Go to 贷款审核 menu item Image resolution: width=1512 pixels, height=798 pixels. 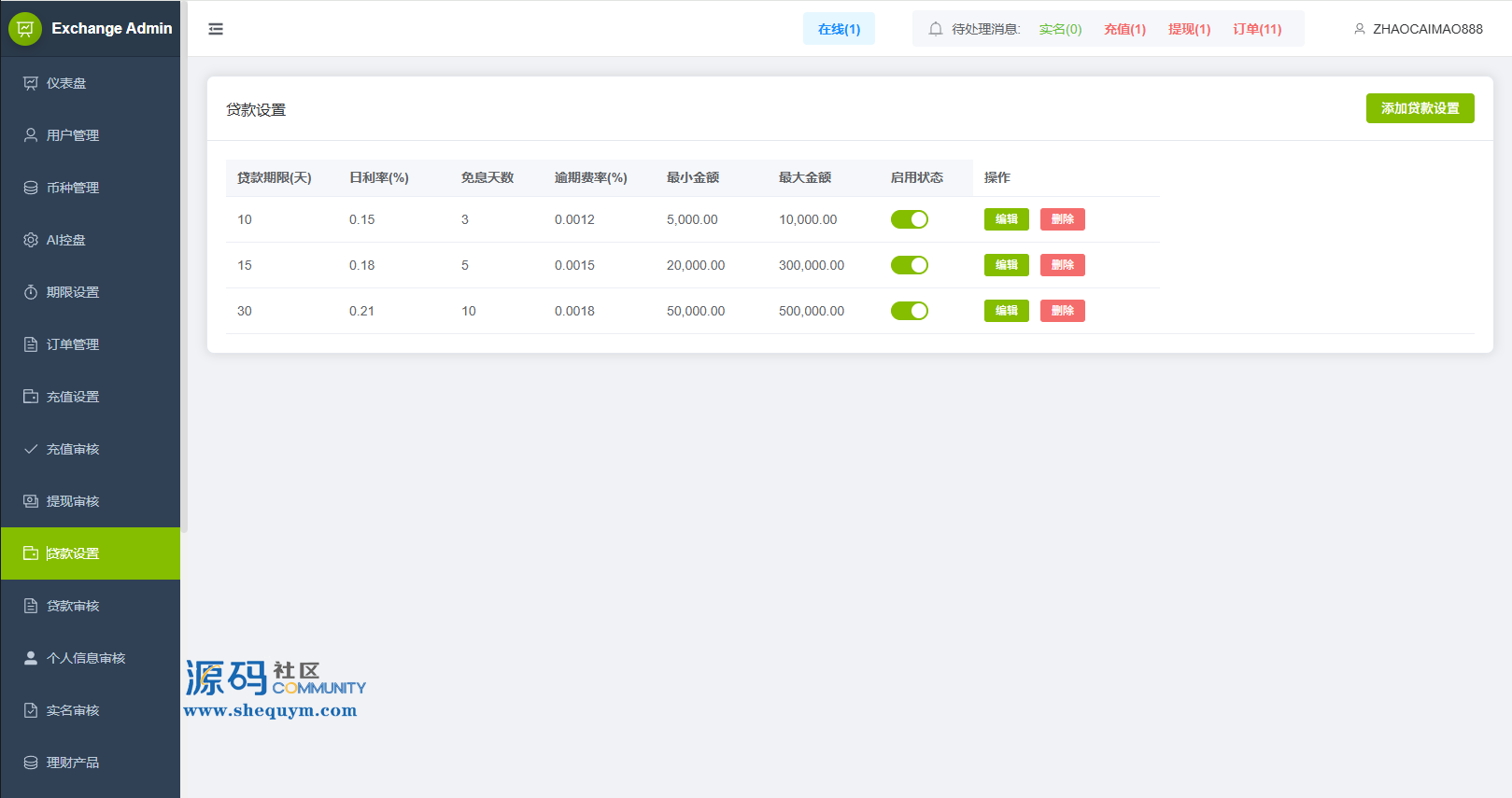[73, 606]
